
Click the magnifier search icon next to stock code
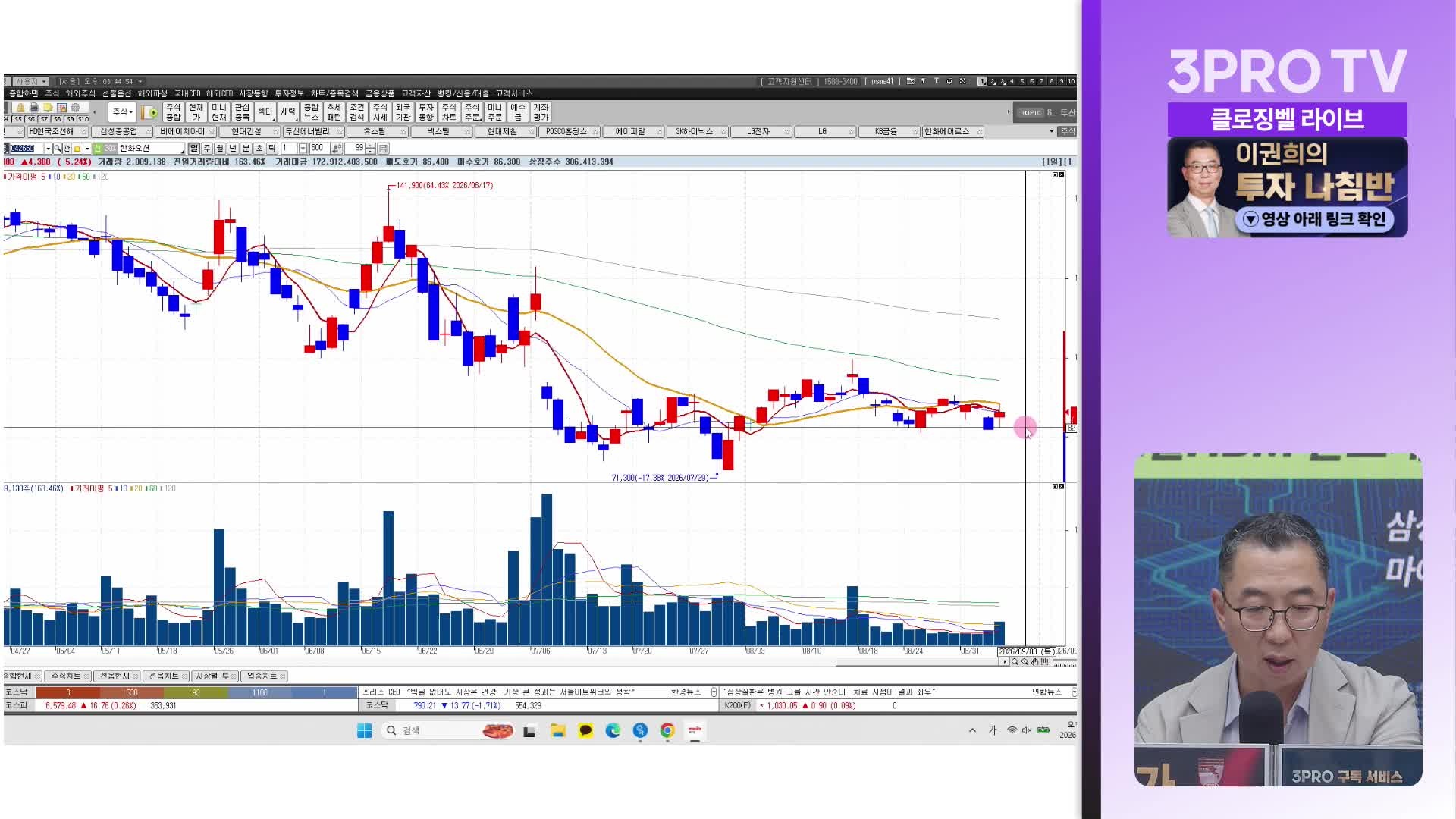(58, 148)
